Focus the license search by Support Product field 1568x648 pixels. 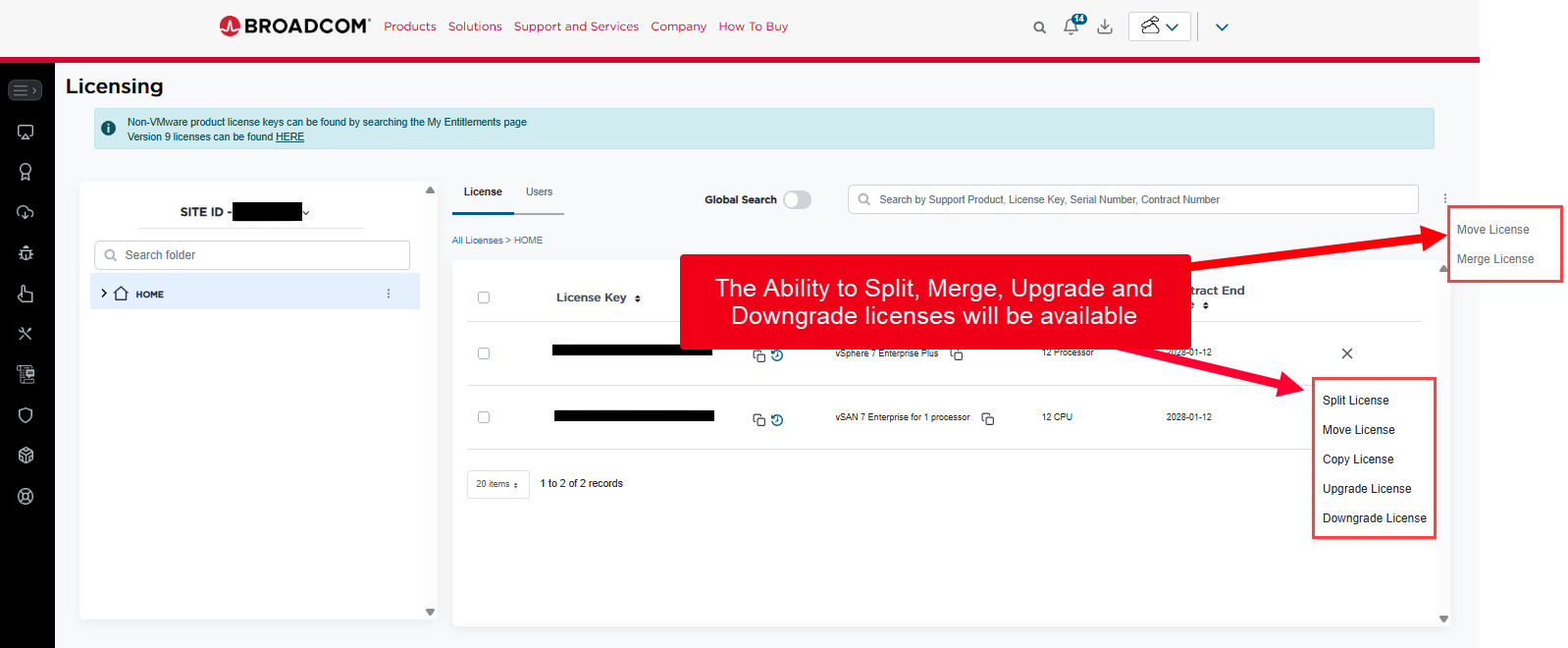[x=1133, y=199]
